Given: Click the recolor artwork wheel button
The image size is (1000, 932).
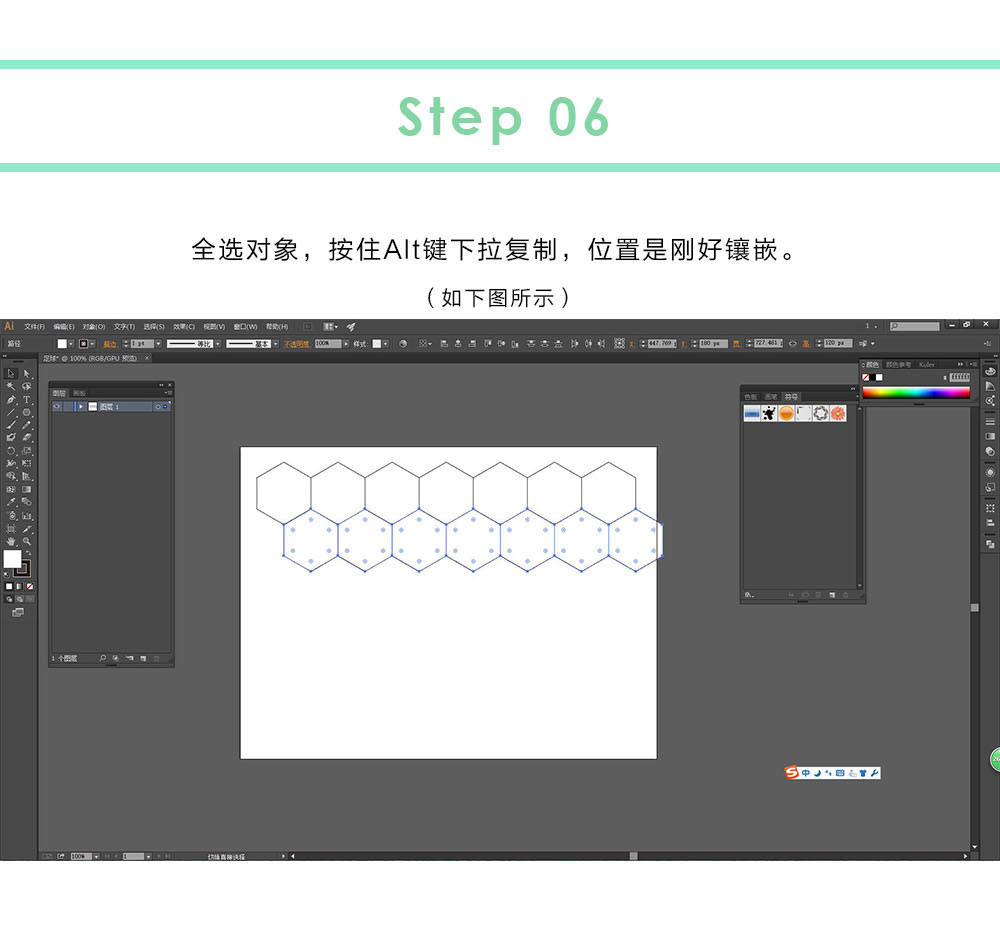Looking at the screenshot, I should tap(402, 343).
